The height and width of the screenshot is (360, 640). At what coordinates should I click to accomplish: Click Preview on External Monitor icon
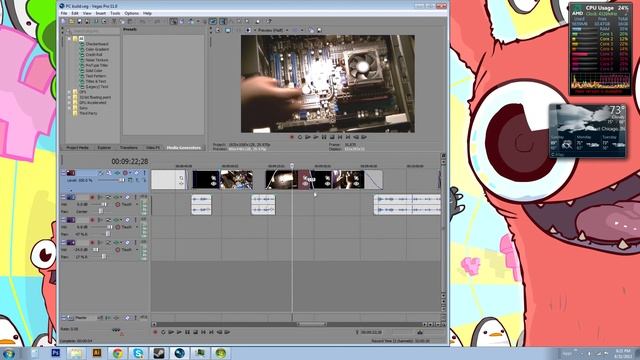pos(227,30)
